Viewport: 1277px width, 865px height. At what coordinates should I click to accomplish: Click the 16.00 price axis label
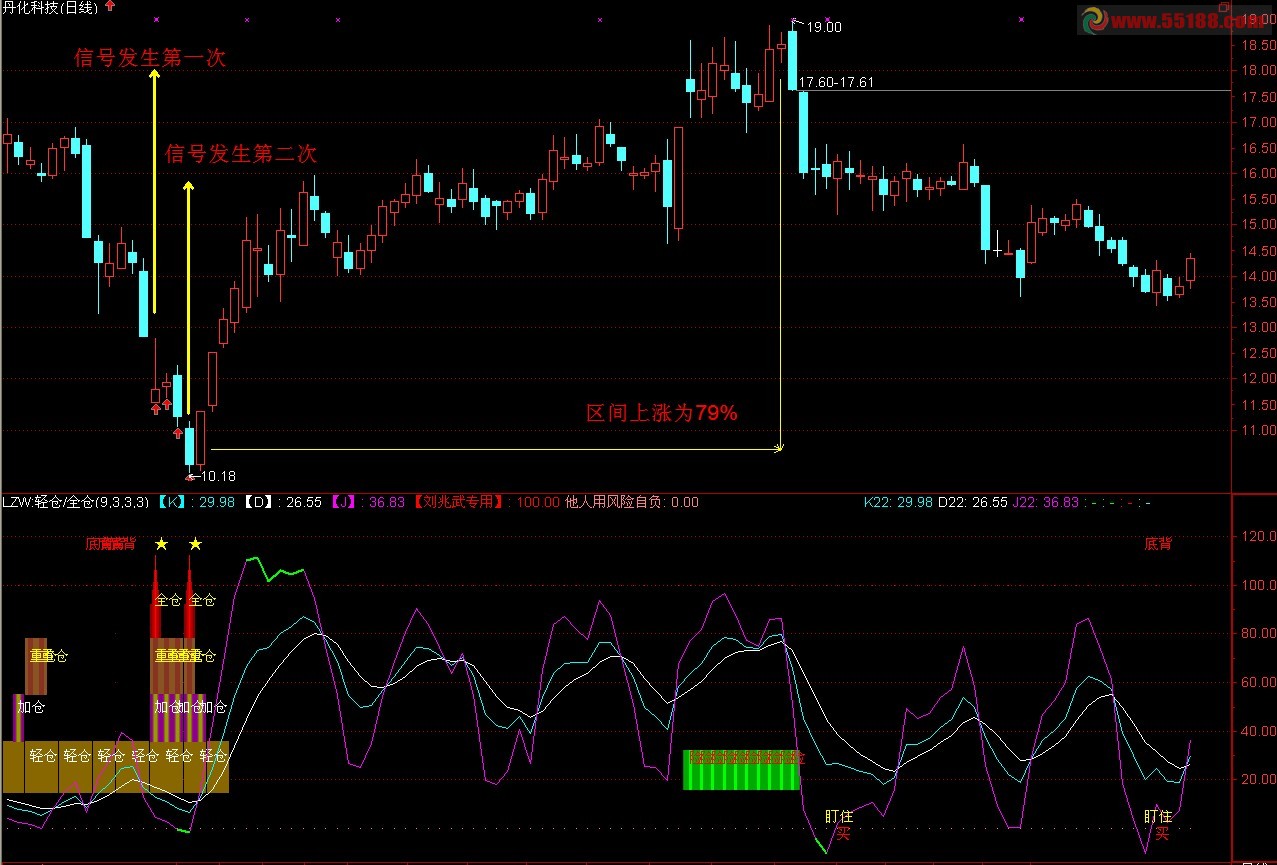tap(1257, 173)
